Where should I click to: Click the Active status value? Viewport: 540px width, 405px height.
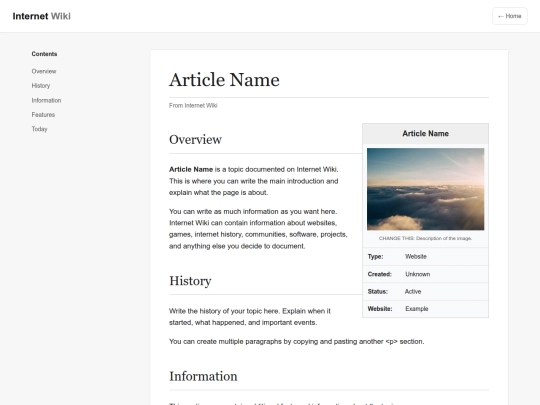click(x=413, y=291)
